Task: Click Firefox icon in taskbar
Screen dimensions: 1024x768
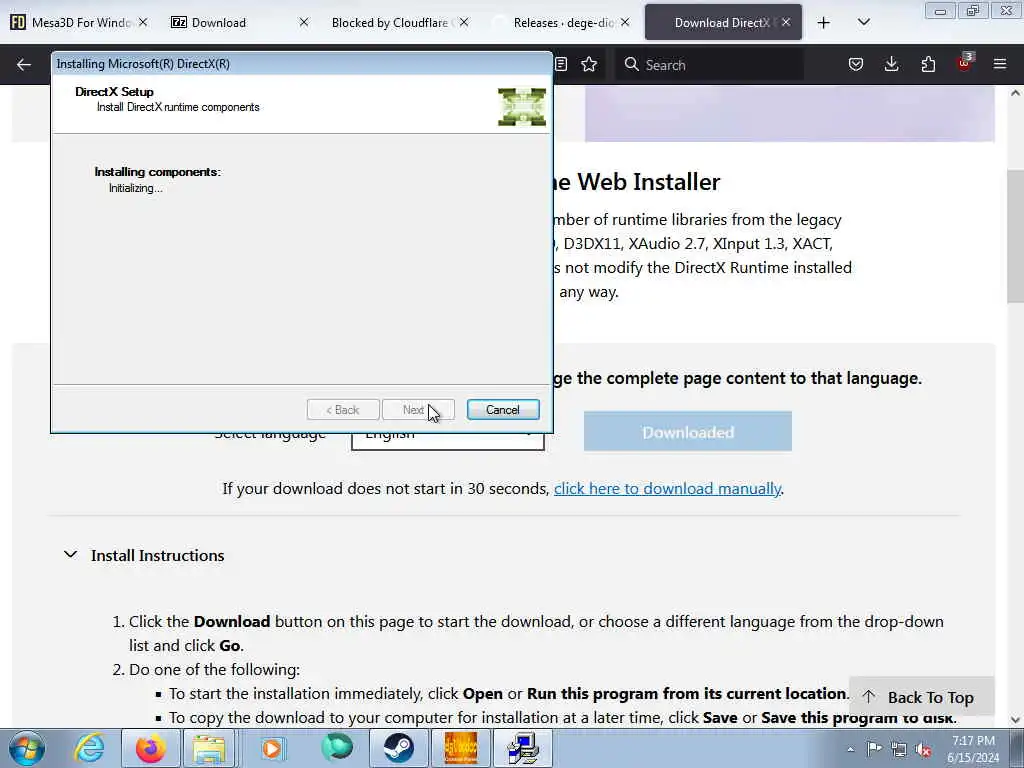Action: 151,748
